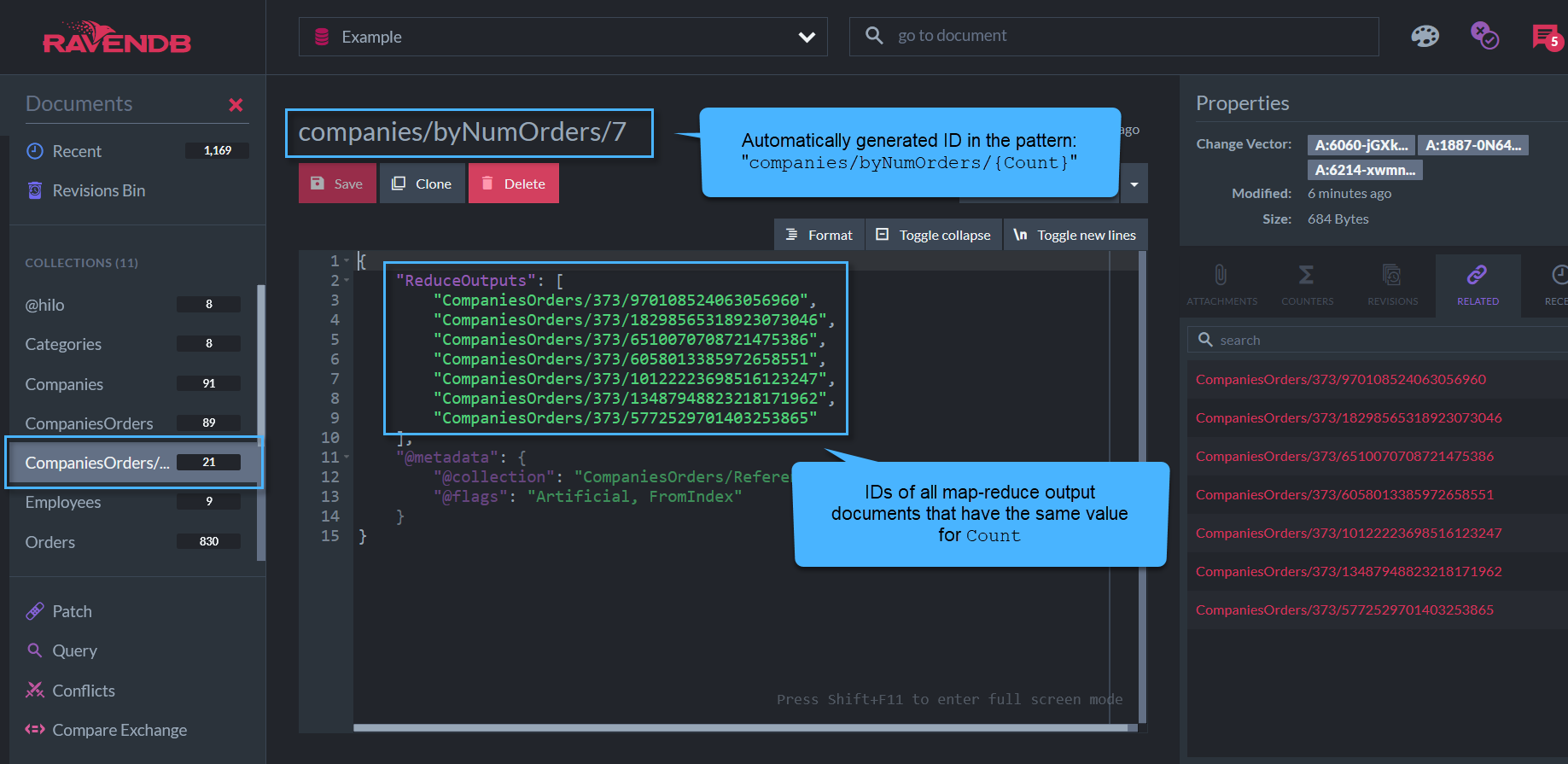Click the related documents search field
The image size is (1568, 764).
click(1377, 340)
